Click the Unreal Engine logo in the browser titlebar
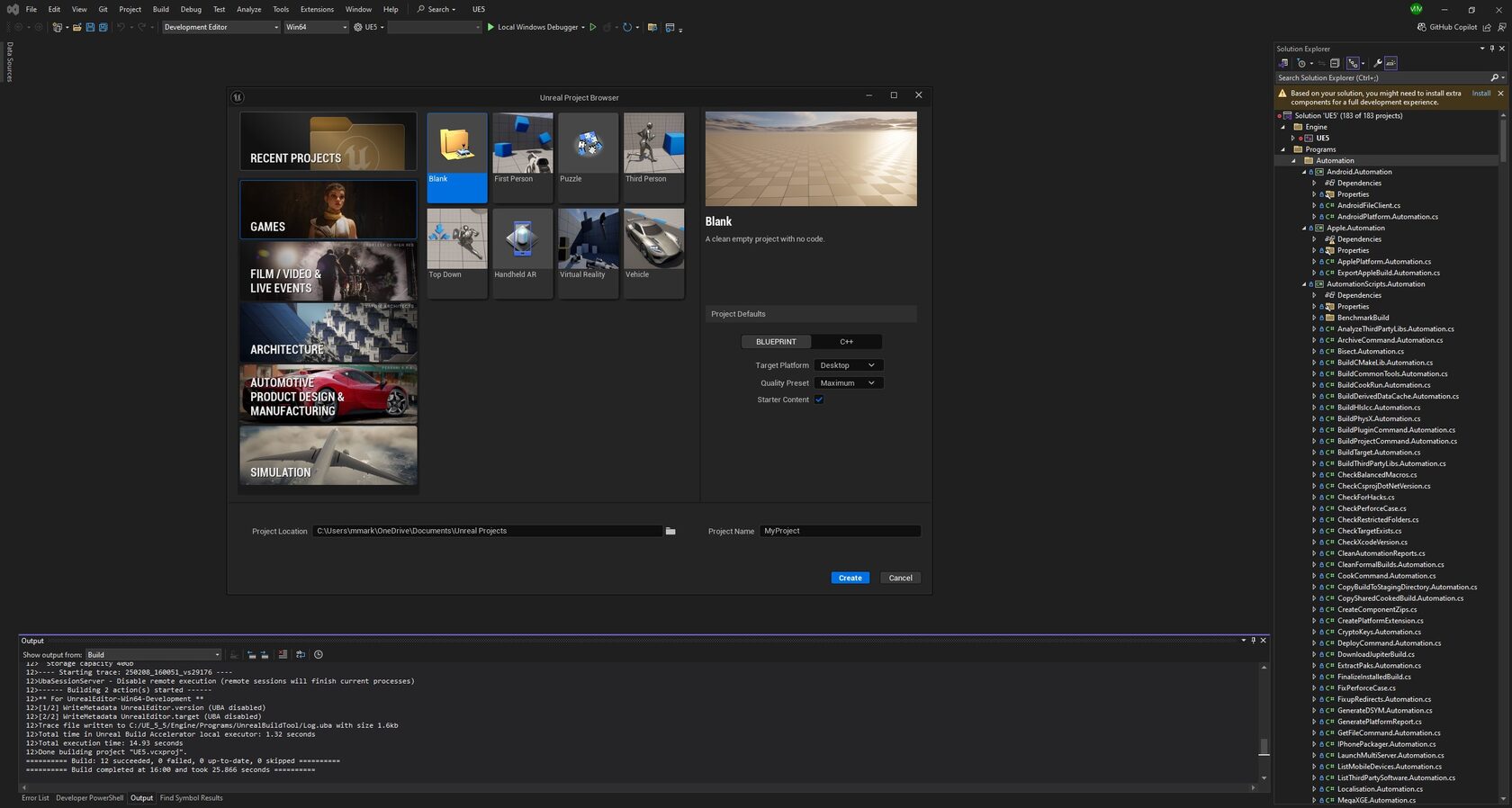Screen dimensions: 1512x808 point(238,97)
